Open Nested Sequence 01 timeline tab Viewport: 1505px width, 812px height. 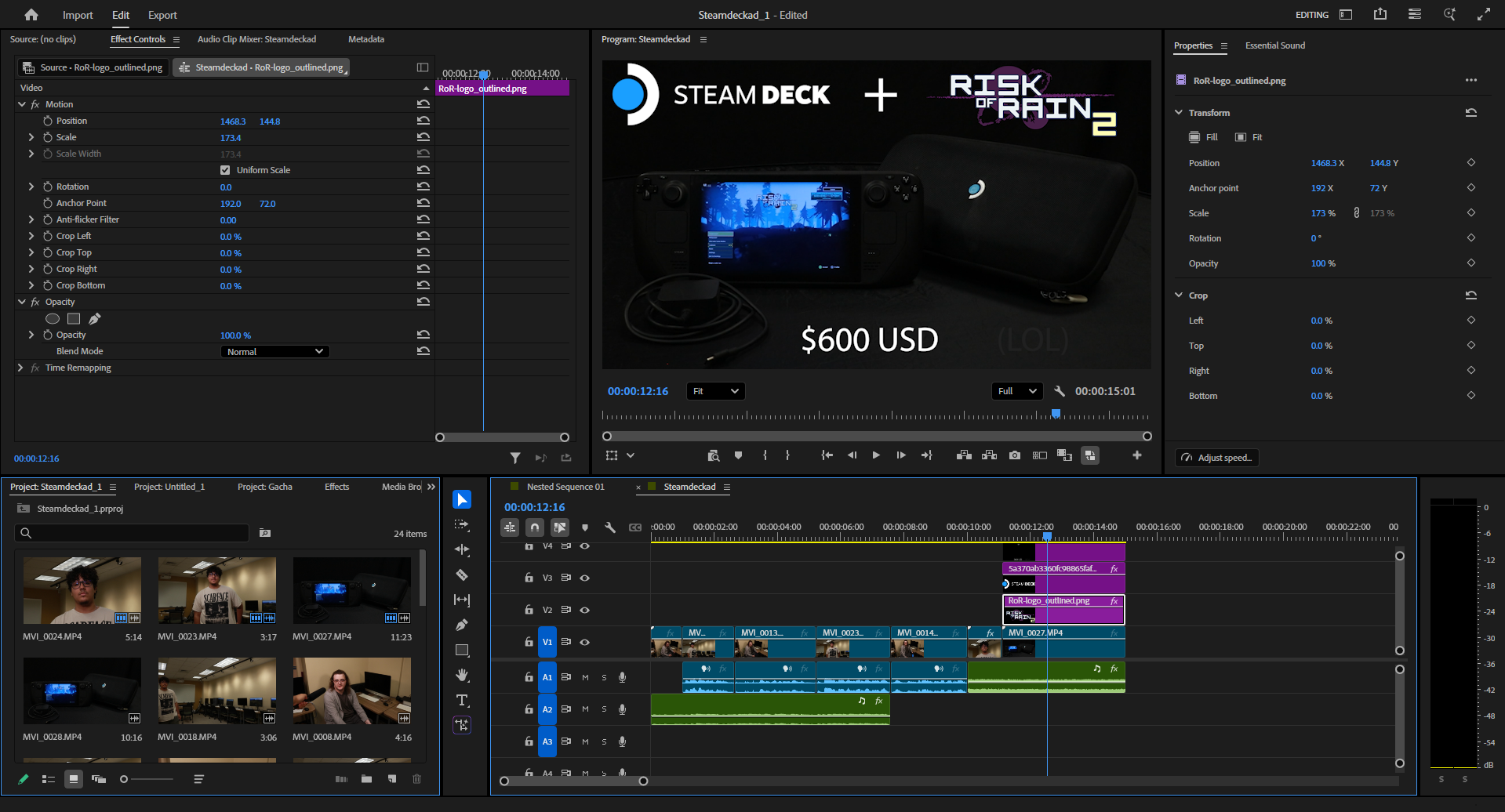pyautogui.click(x=565, y=487)
